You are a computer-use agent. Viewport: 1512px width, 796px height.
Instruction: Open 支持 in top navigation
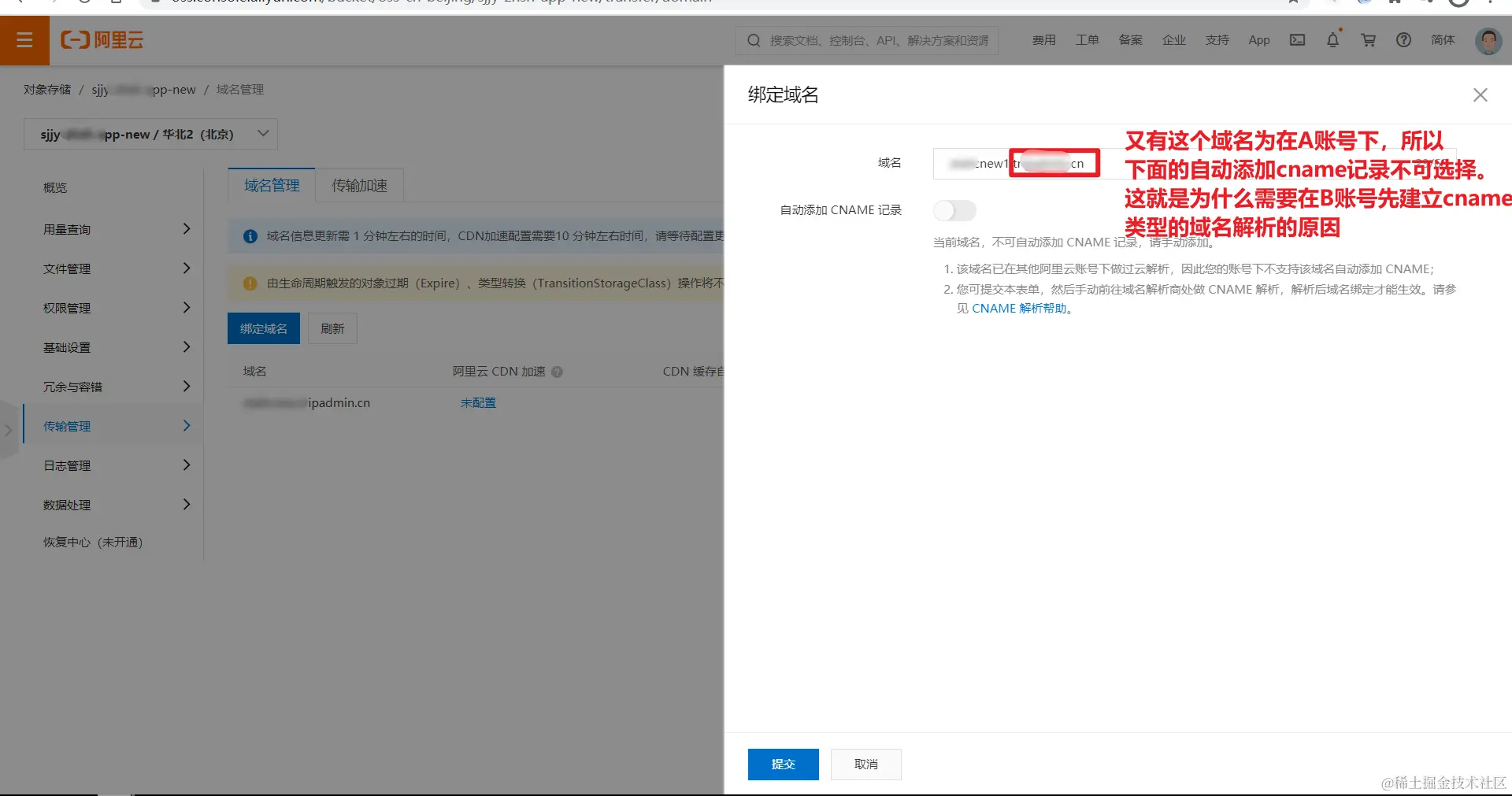[1217, 40]
